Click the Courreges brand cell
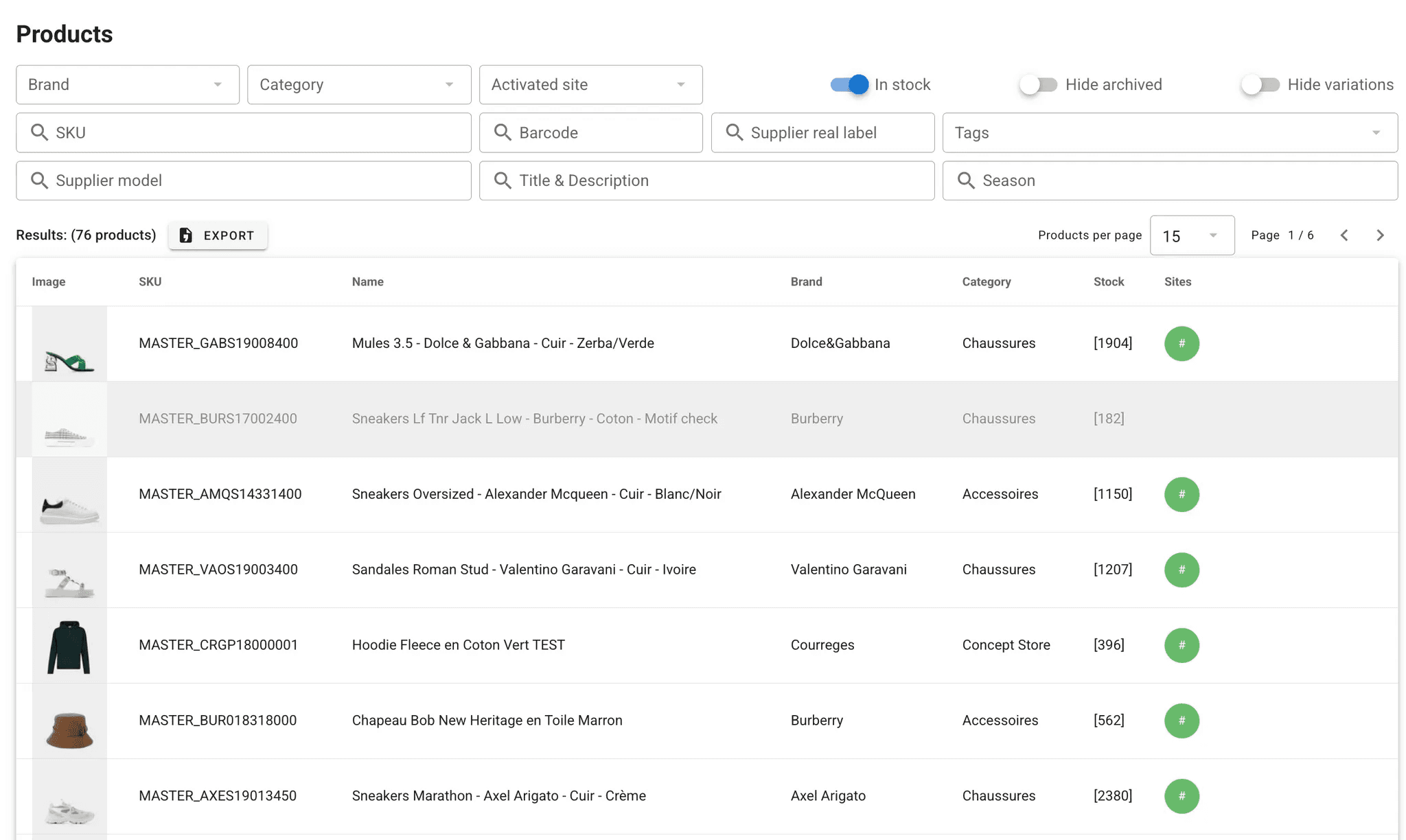1406x840 pixels. coord(822,645)
